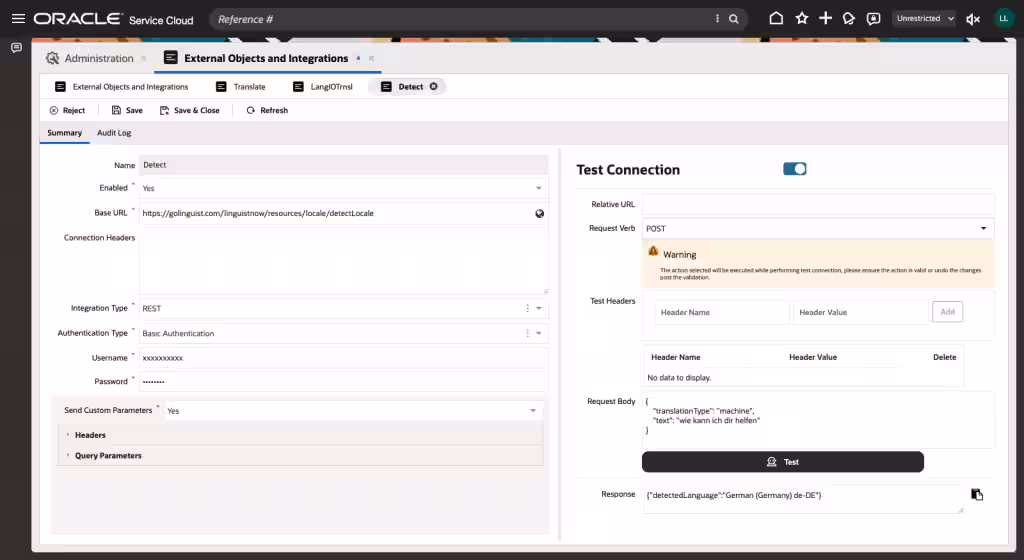Switch to the Audit Log tab
The width and height of the screenshot is (1024, 560).
114,133
